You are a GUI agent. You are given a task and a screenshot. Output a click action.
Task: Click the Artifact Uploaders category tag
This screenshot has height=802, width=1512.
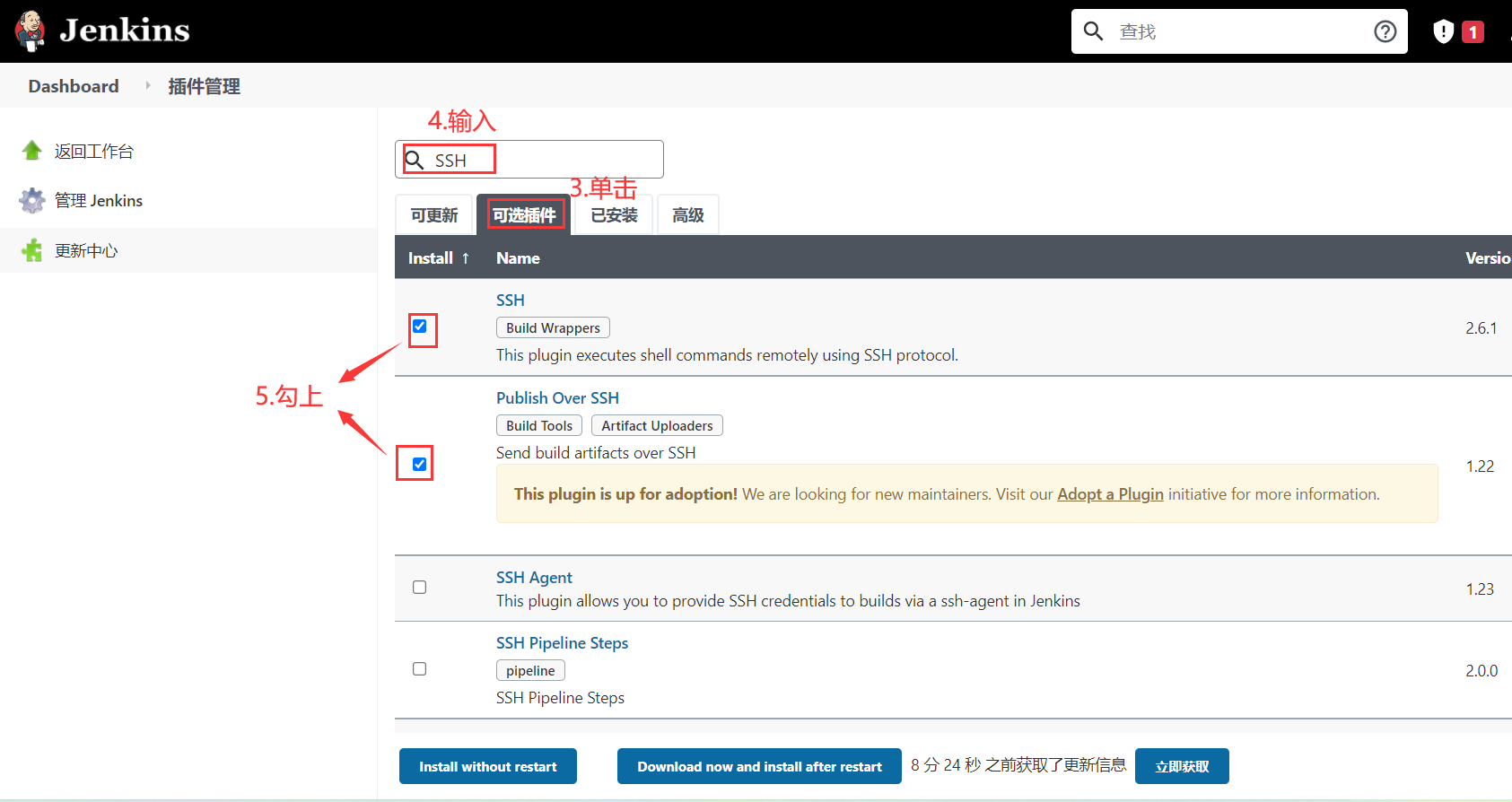pyautogui.click(x=657, y=425)
